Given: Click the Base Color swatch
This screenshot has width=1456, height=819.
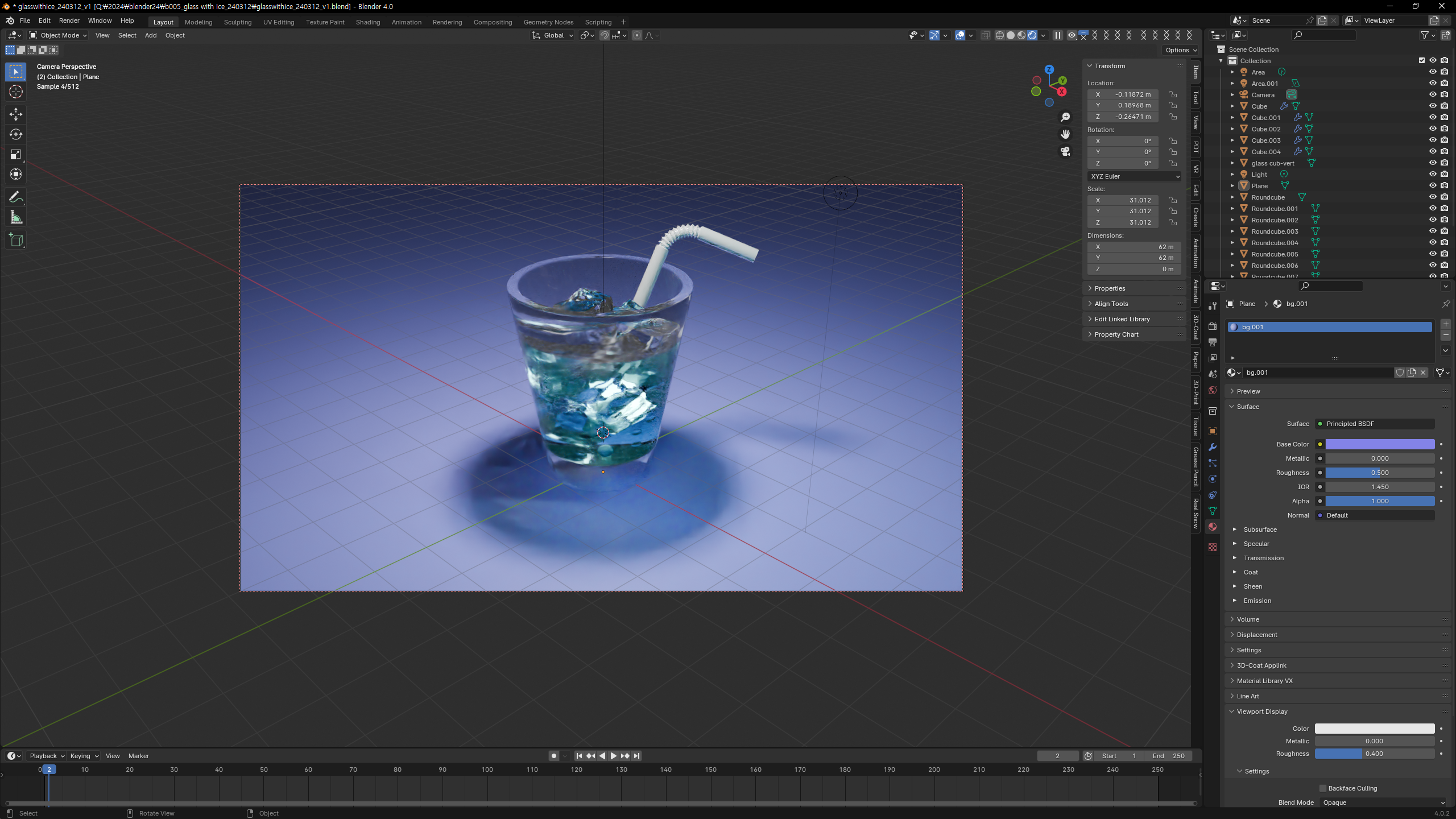Looking at the screenshot, I should coord(1380,444).
